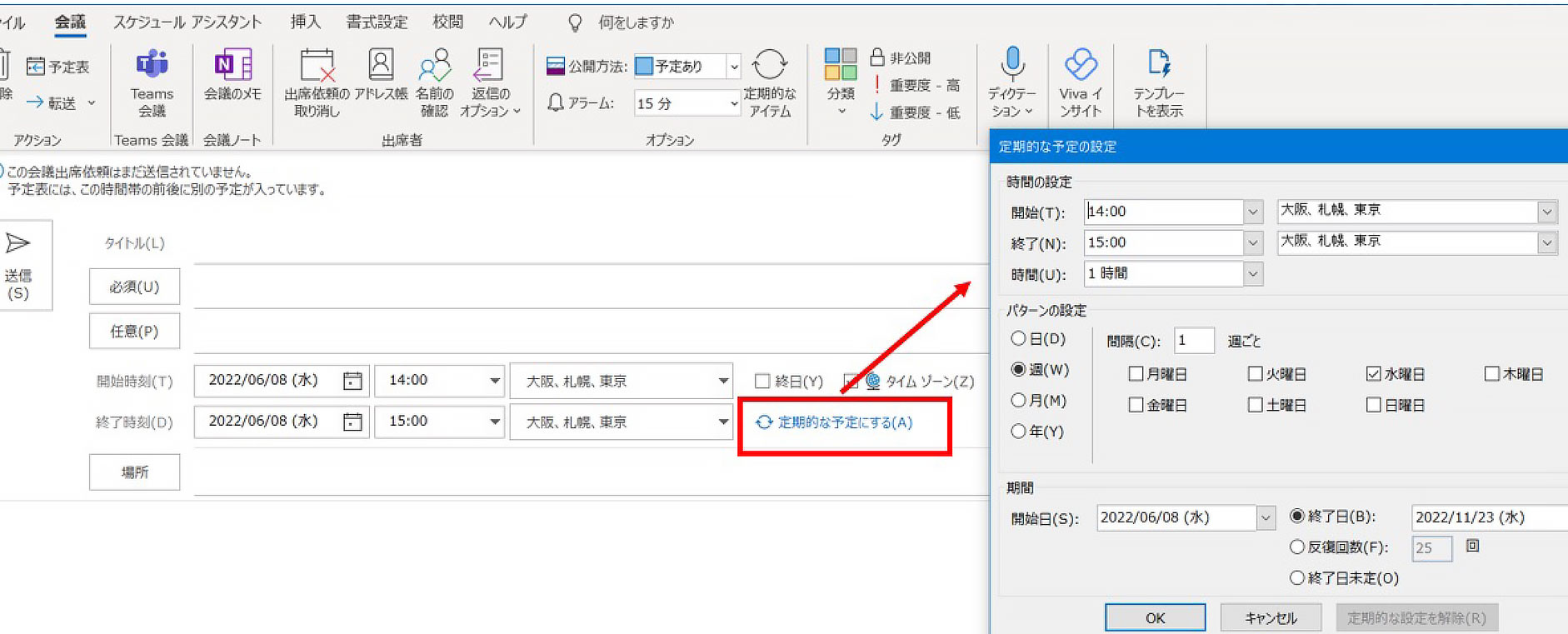This screenshot has height=634, width=1568.
Task: Open 会議のメモ OneNote icon
Action: point(232,65)
